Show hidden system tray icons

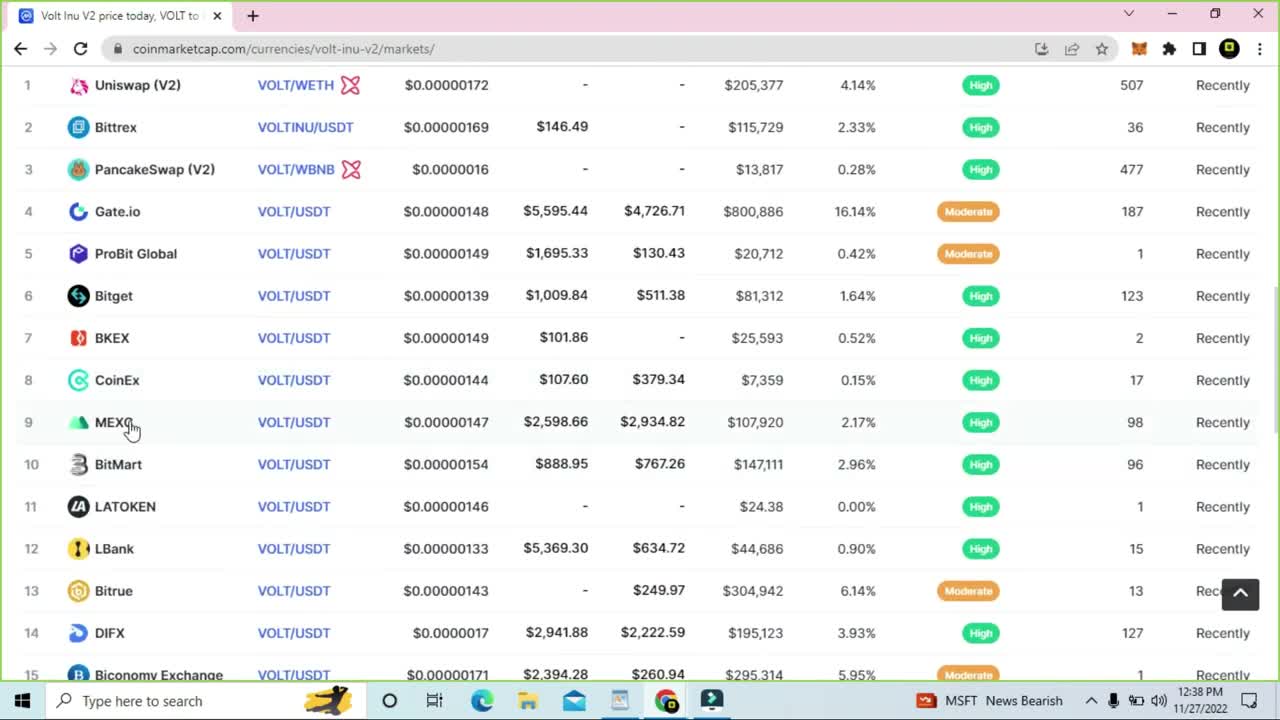[1090, 701]
